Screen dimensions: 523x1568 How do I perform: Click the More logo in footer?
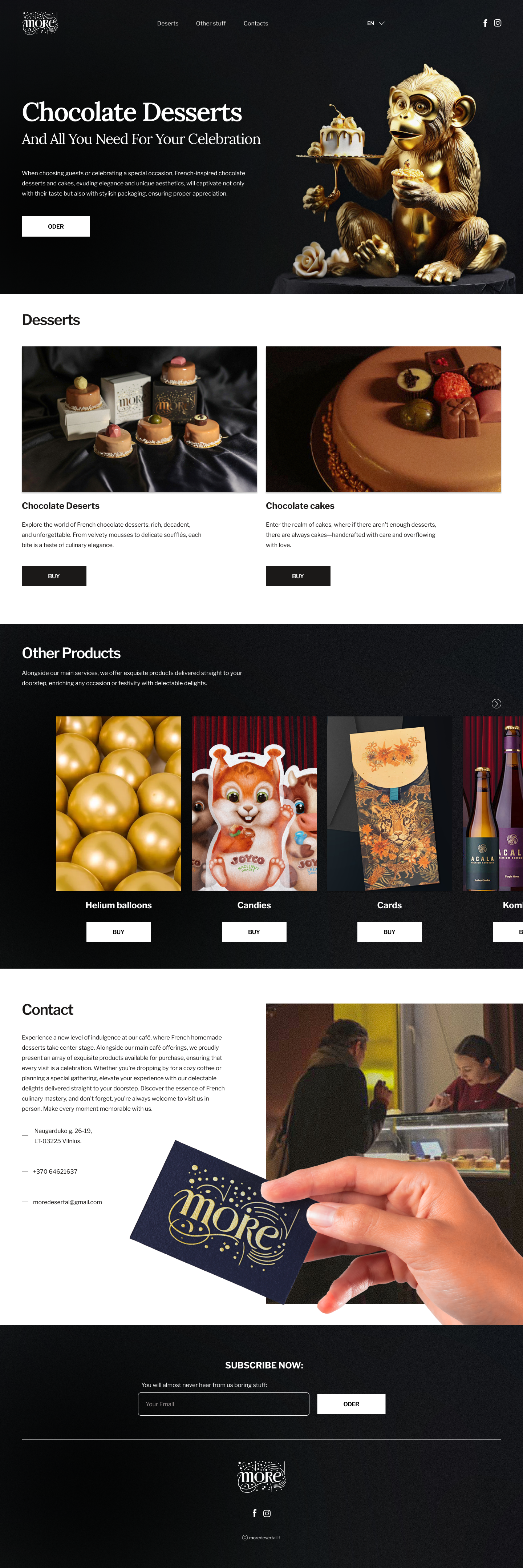click(x=261, y=1476)
